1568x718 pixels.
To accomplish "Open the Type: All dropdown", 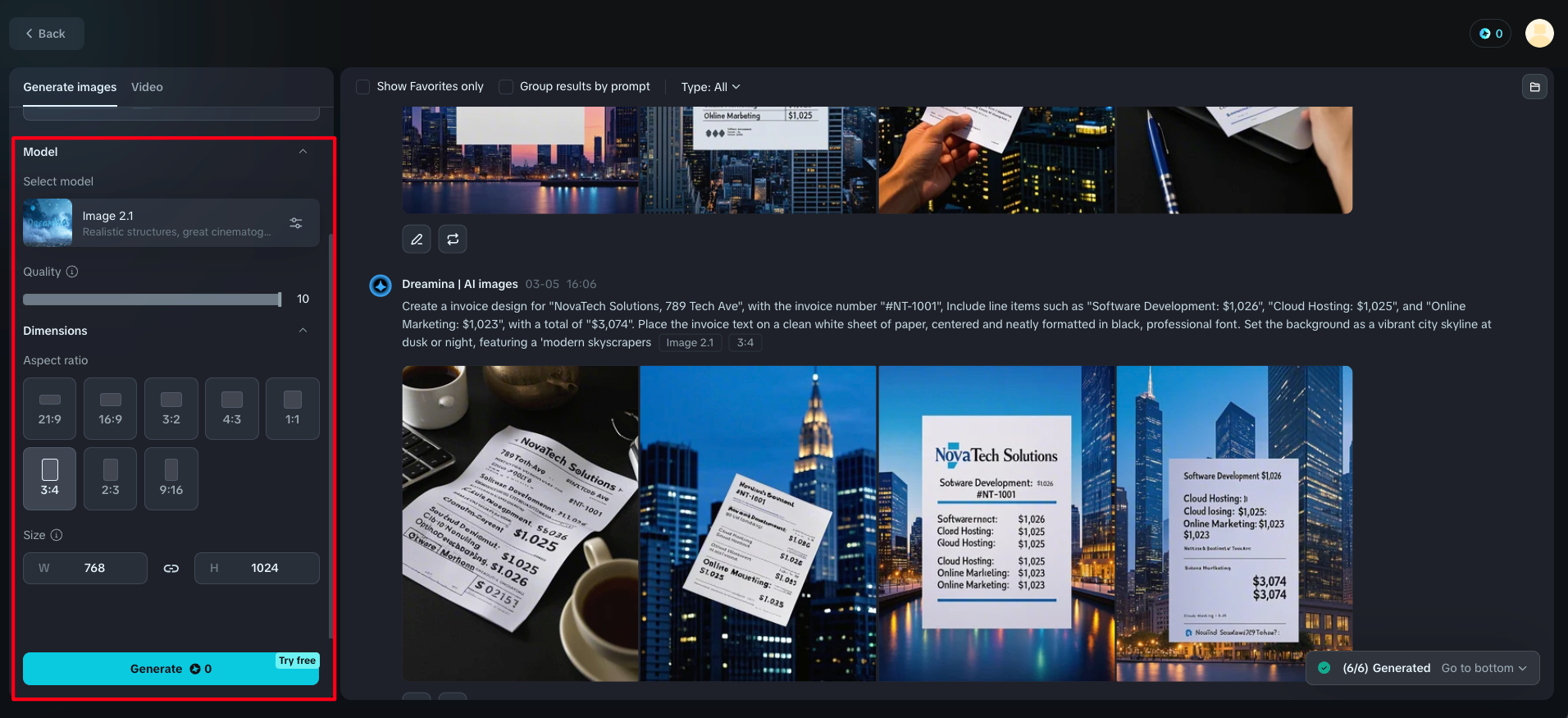I will pyautogui.click(x=710, y=87).
